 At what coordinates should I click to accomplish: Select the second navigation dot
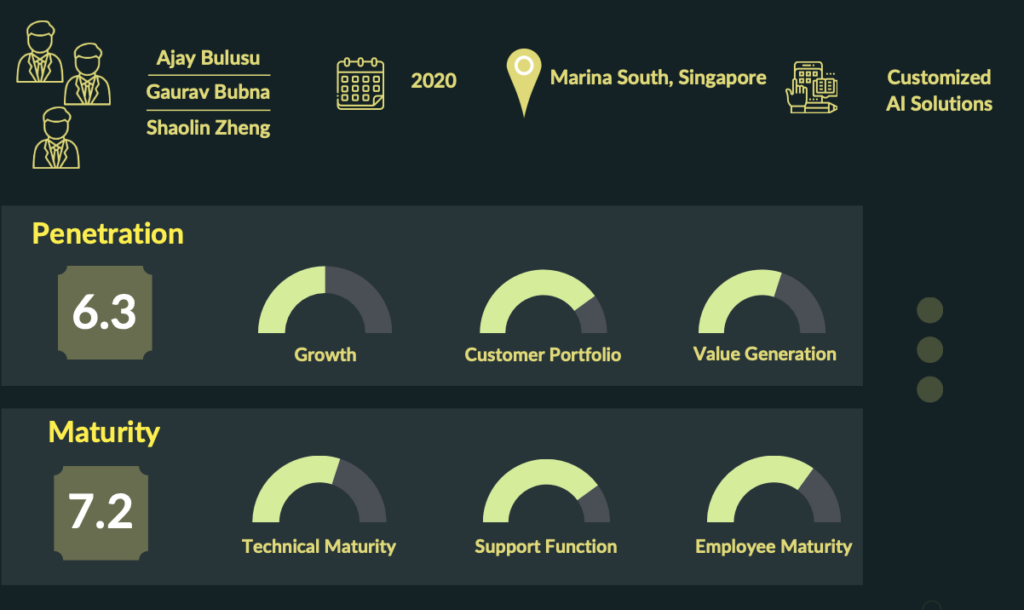pyautogui.click(x=930, y=350)
